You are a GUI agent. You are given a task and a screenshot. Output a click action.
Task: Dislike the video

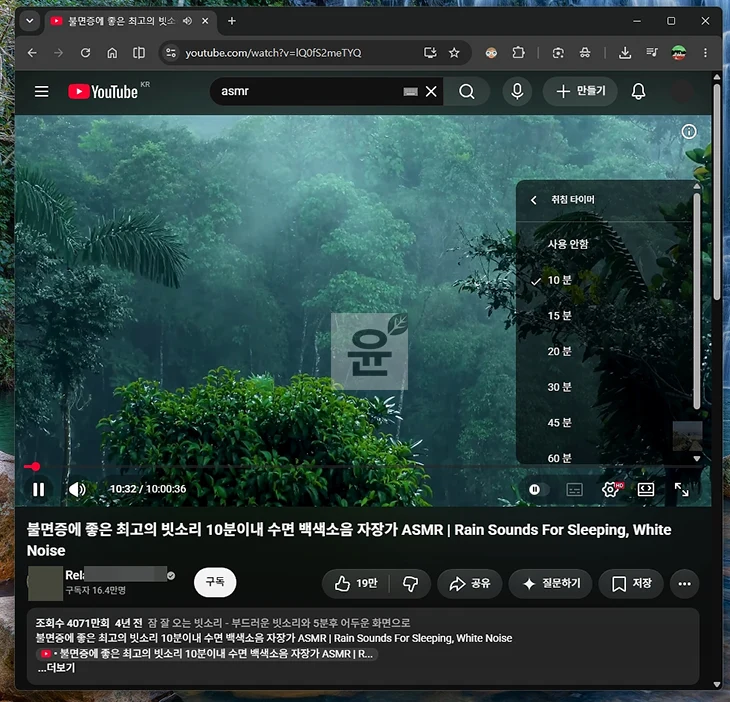click(x=410, y=583)
